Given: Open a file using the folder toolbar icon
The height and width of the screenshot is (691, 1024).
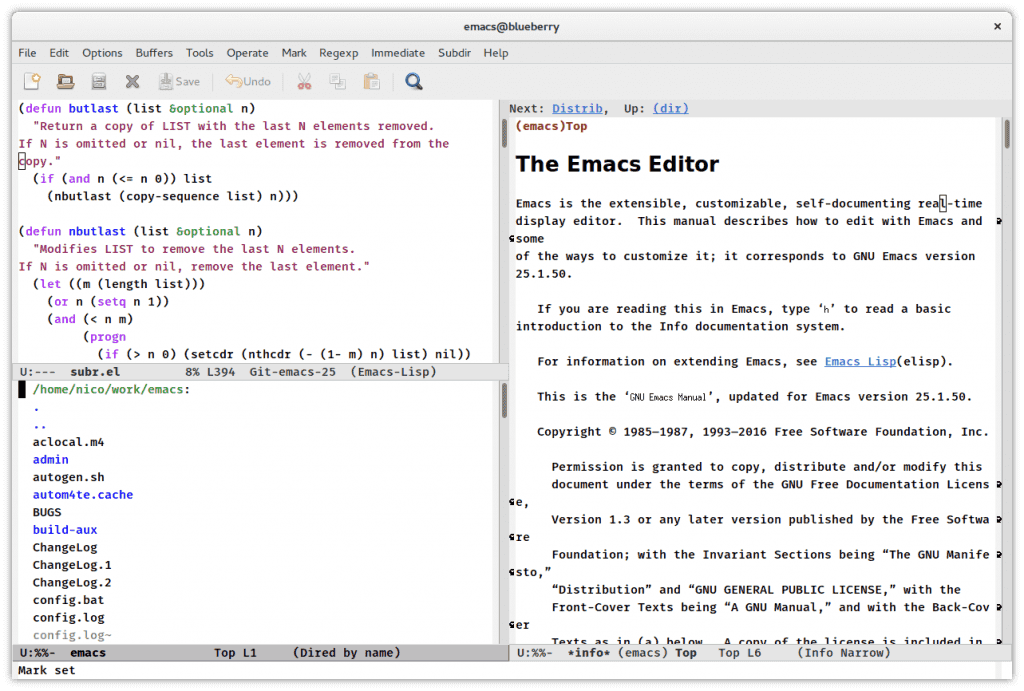Looking at the screenshot, I should click(x=65, y=81).
